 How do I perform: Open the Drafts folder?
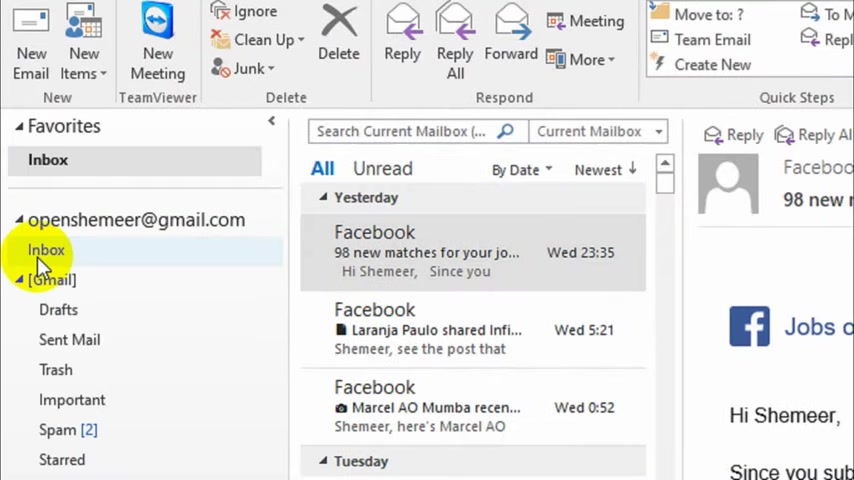[x=58, y=310]
